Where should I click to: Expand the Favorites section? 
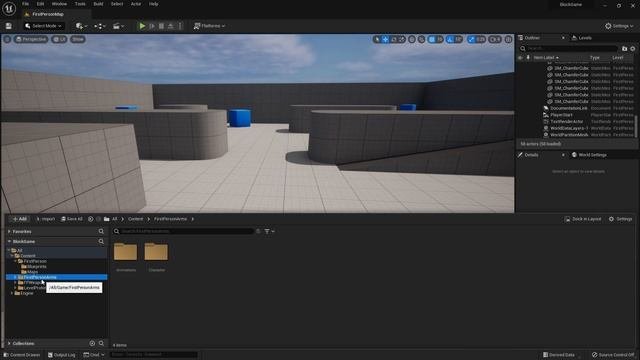(x=9, y=231)
